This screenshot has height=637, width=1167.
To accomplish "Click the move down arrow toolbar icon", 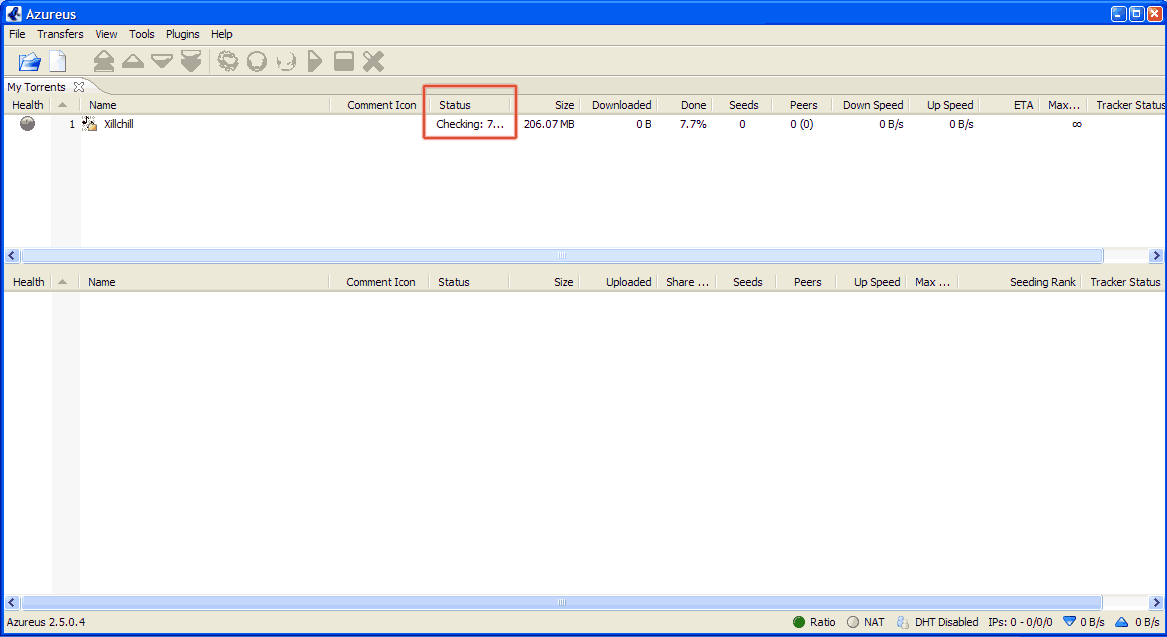I will point(162,62).
